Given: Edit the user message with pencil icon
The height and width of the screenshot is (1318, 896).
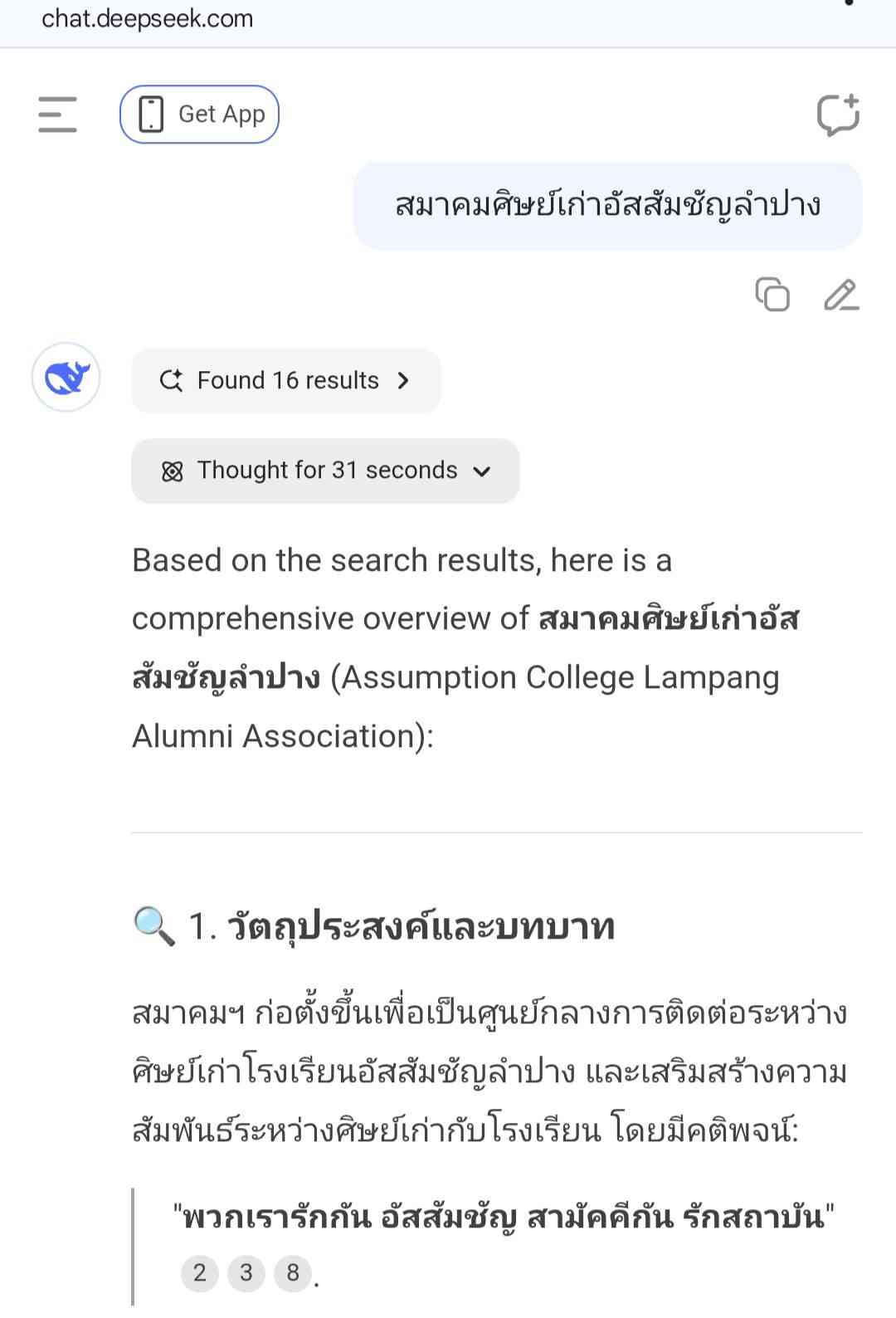Looking at the screenshot, I should point(840,295).
